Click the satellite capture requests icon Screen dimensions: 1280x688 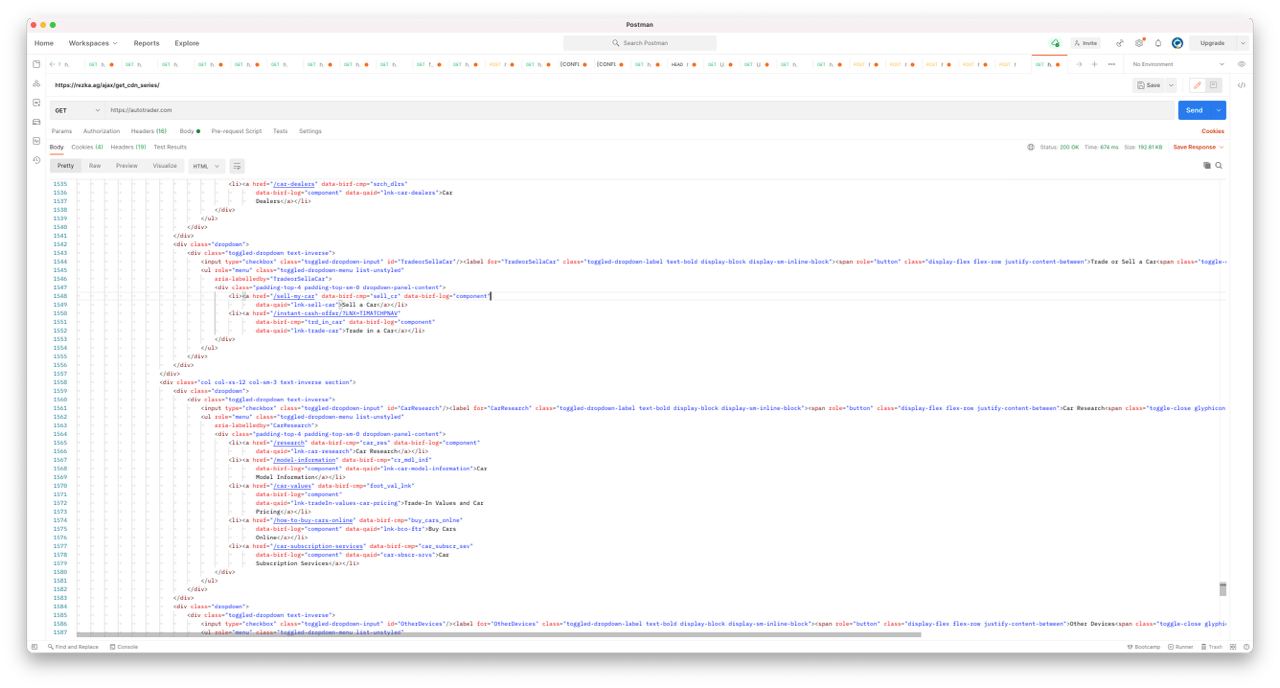click(1120, 43)
